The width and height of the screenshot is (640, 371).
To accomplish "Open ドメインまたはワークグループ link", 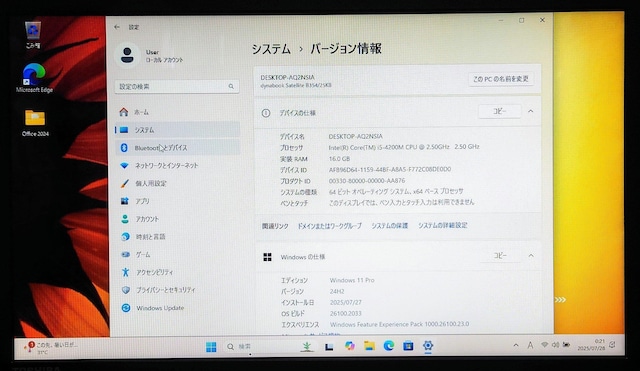I will tap(329, 226).
